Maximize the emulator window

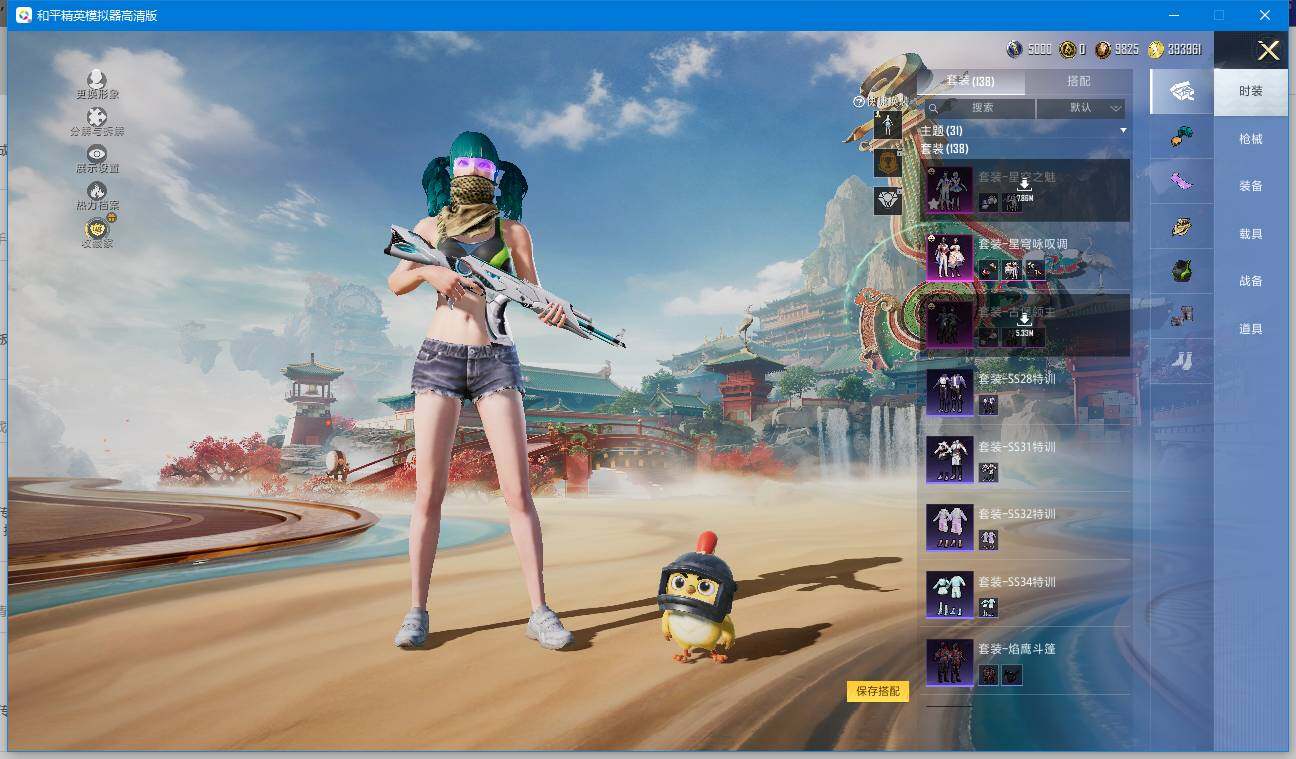1219,16
